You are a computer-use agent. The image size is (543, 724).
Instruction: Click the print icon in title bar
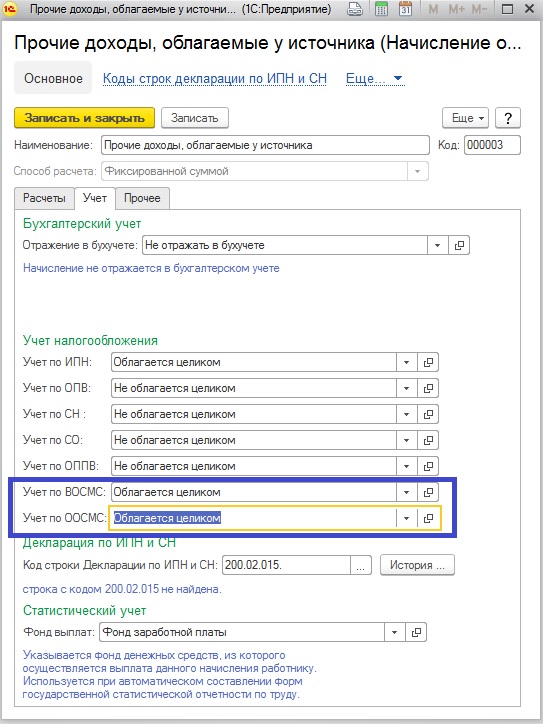click(355, 9)
